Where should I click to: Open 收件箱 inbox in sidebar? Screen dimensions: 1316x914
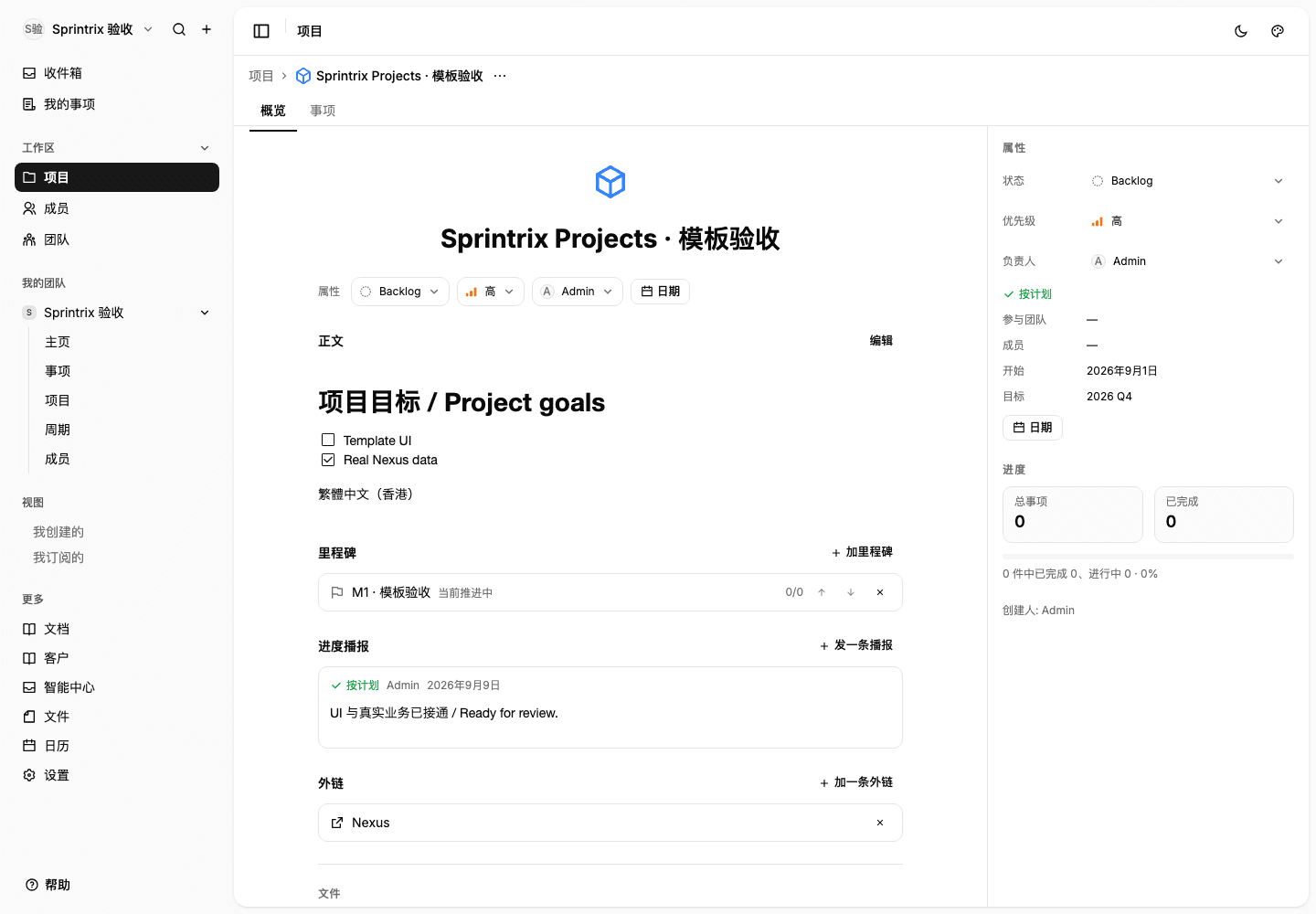pyautogui.click(x=117, y=73)
